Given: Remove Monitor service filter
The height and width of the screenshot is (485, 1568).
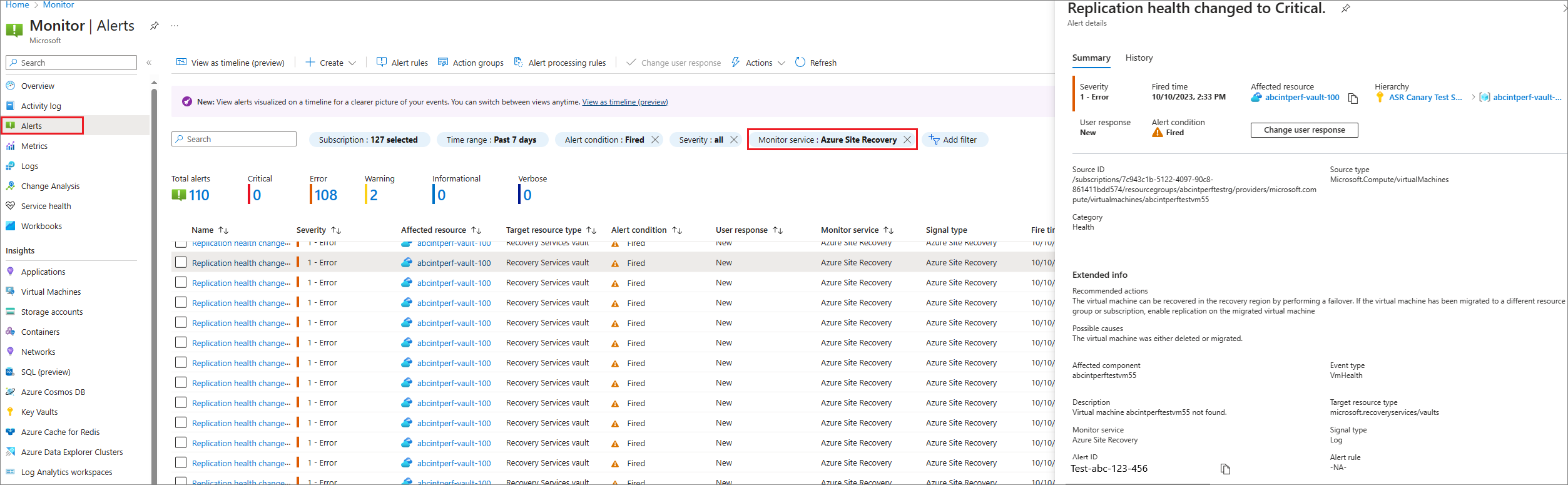Looking at the screenshot, I should click(907, 140).
